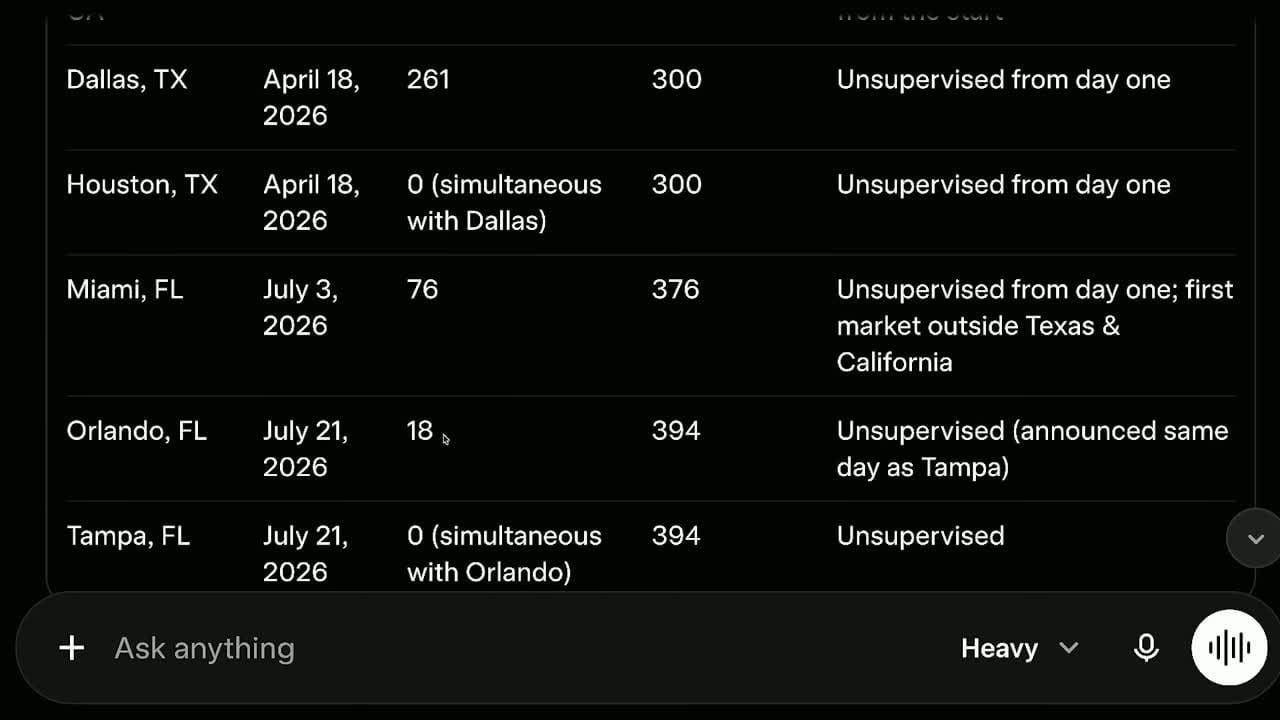Open the Heavy model dropdown
Image resolution: width=1280 pixels, height=720 pixels.
(x=1019, y=648)
